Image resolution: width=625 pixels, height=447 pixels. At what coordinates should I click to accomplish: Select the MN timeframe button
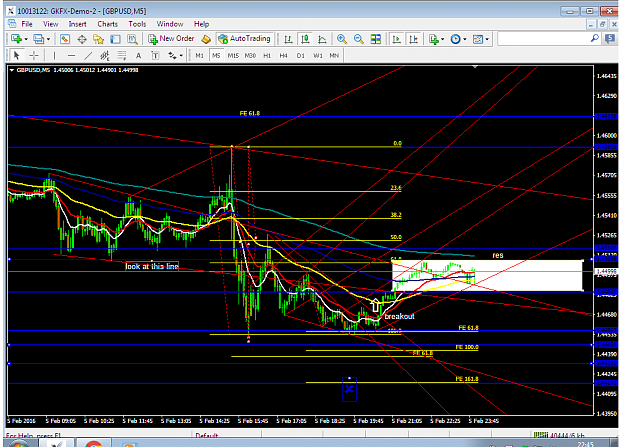334,55
